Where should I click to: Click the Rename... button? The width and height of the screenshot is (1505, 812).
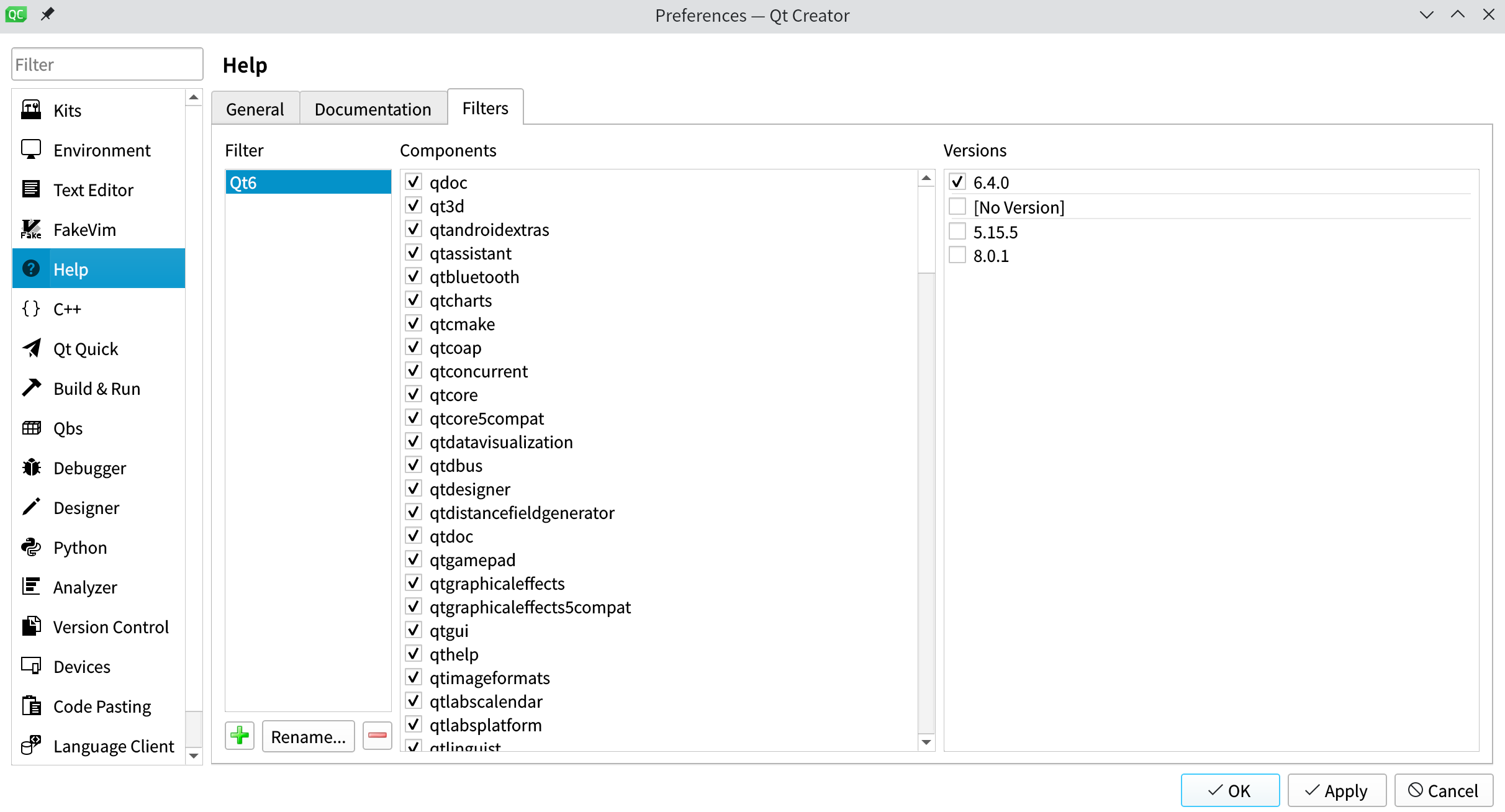tap(309, 736)
